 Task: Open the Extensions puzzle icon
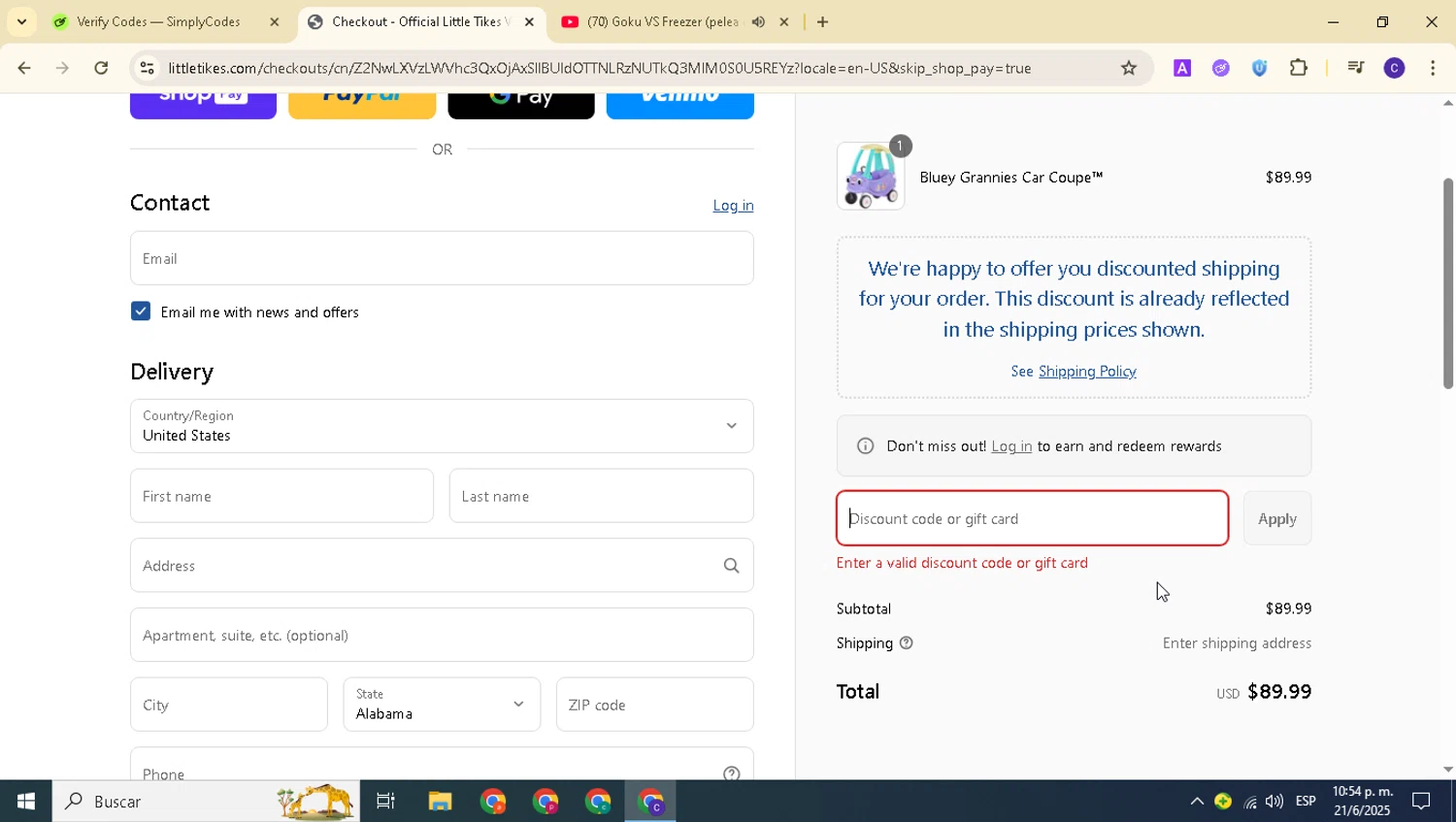(x=1299, y=68)
